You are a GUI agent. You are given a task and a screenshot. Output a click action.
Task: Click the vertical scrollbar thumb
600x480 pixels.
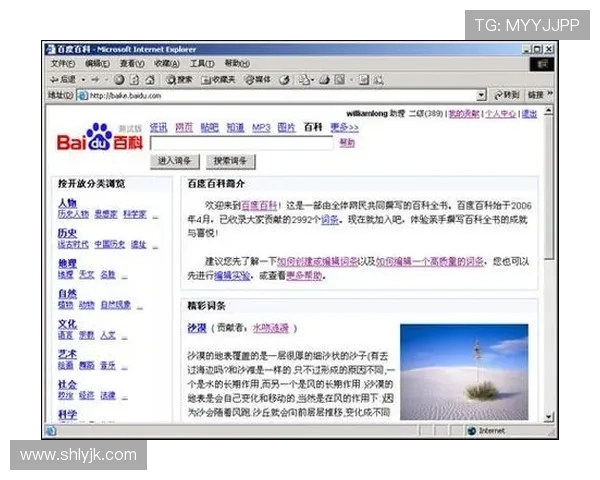pos(549,188)
